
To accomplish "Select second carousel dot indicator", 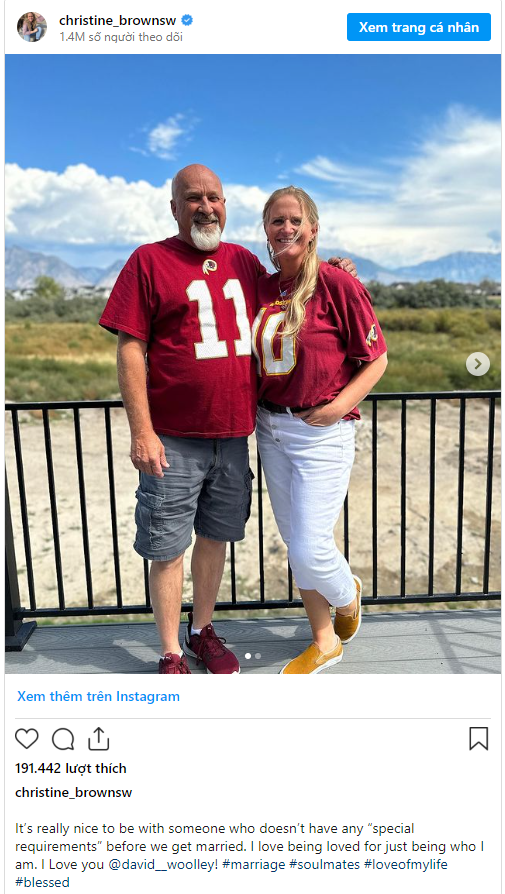I will pyautogui.click(x=258, y=656).
